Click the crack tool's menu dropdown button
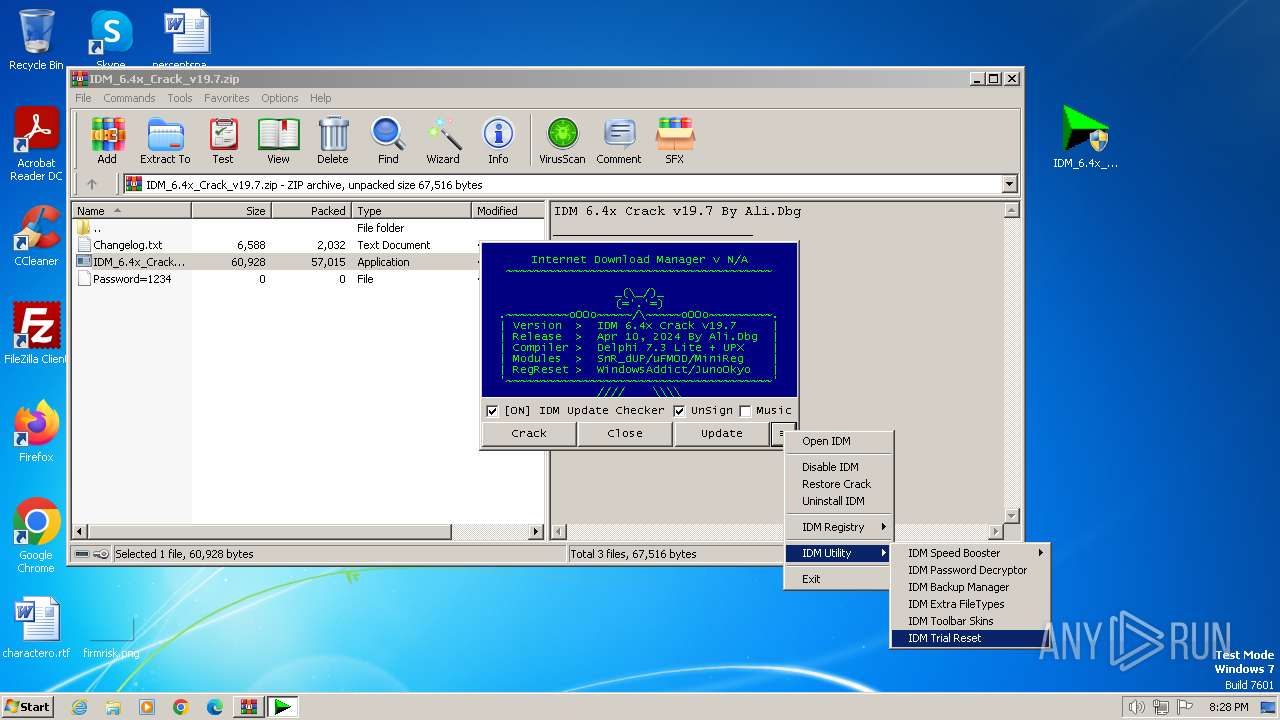This screenshot has height=720, width=1280. point(783,433)
